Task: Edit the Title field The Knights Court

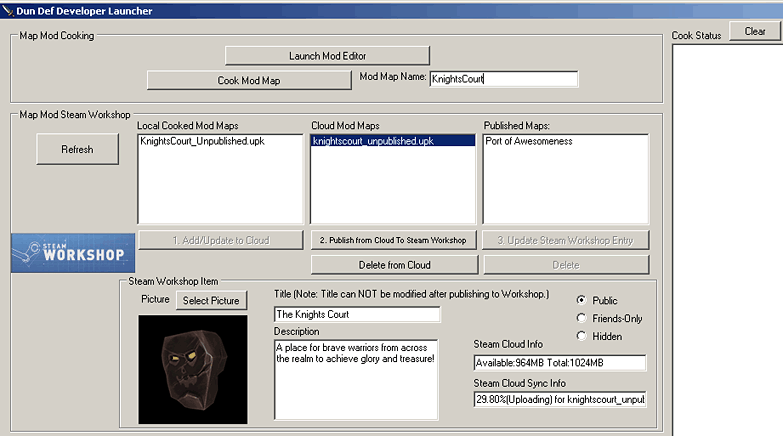Action: [357, 314]
